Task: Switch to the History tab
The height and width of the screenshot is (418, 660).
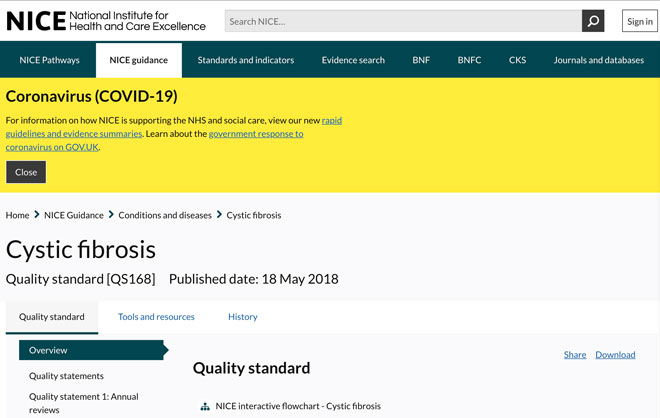Action: click(242, 317)
